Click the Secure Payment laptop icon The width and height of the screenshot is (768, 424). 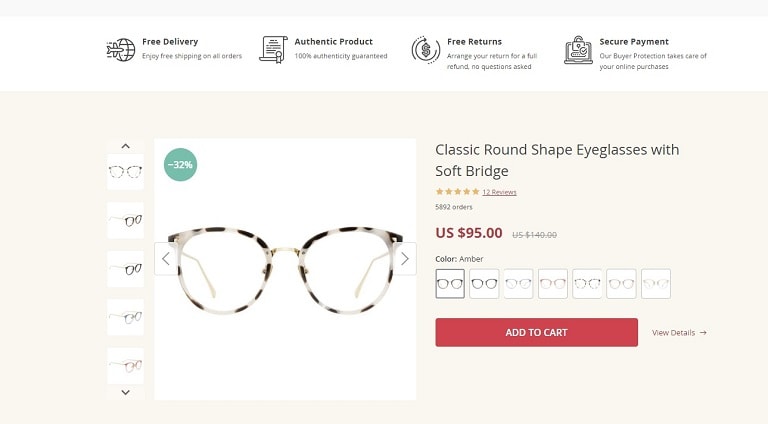coord(578,49)
